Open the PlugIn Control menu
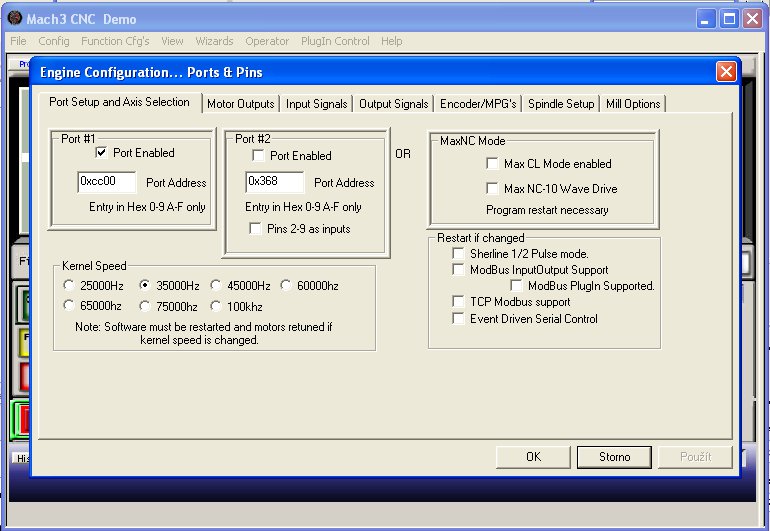Viewport: 770px width, 531px height. pyautogui.click(x=335, y=41)
